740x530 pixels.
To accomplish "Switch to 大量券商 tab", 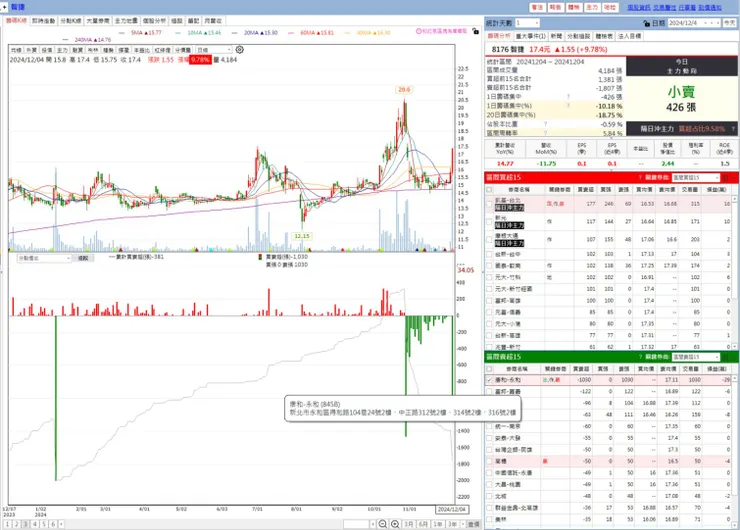I will [x=98, y=21].
